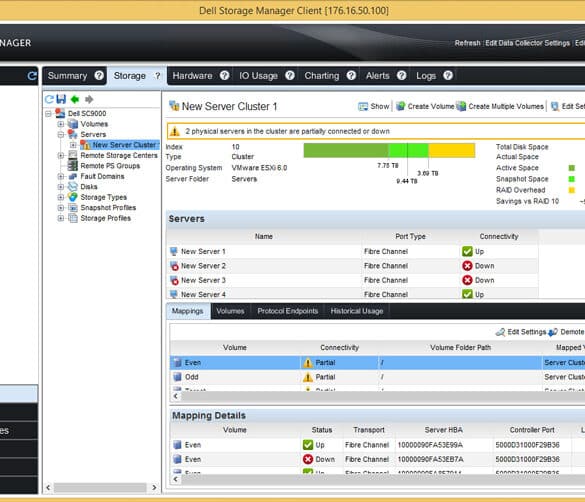This screenshot has height=502, width=585.
Task: Collapse the Dell SC9000 tree node
Action: click(48, 113)
